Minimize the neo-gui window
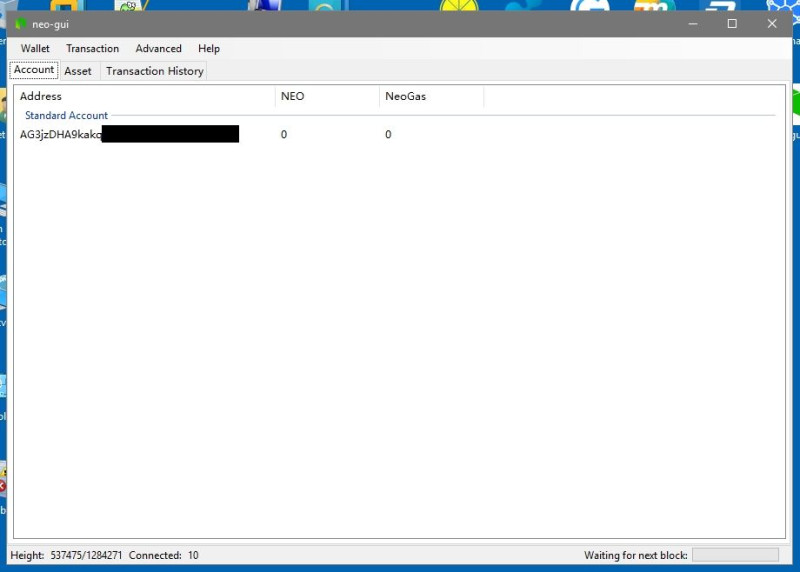 pyautogui.click(x=692, y=24)
